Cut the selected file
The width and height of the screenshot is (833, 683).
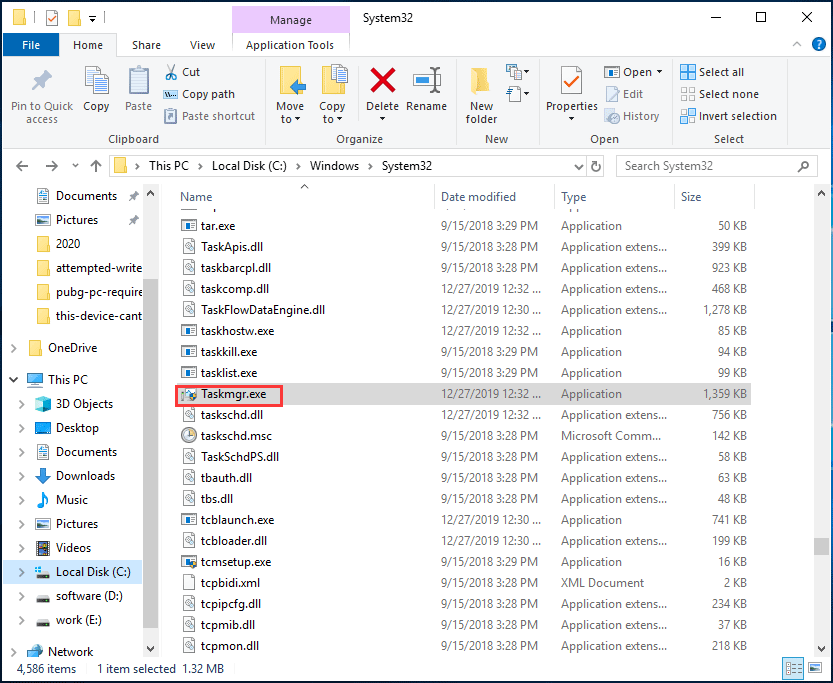pyautogui.click(x=183, y=72)
